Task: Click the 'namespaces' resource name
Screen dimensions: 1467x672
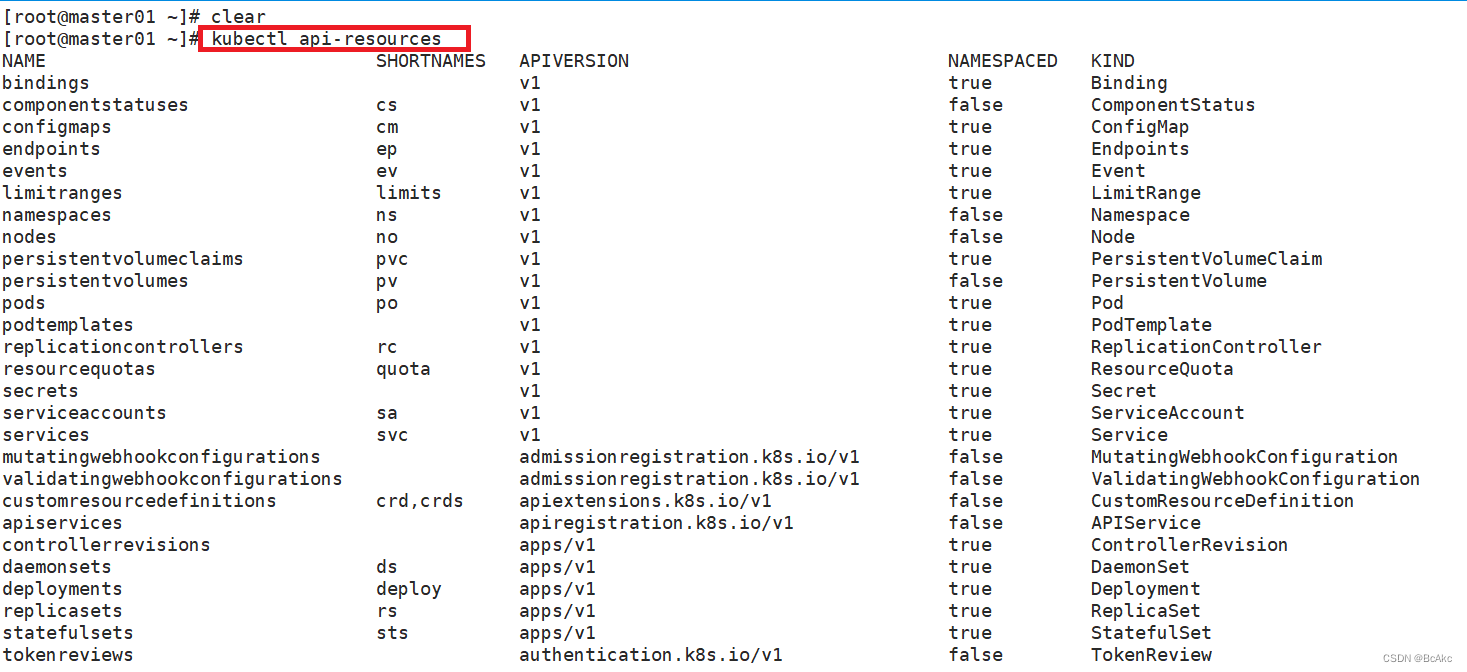Action: (x=57, y=215)
